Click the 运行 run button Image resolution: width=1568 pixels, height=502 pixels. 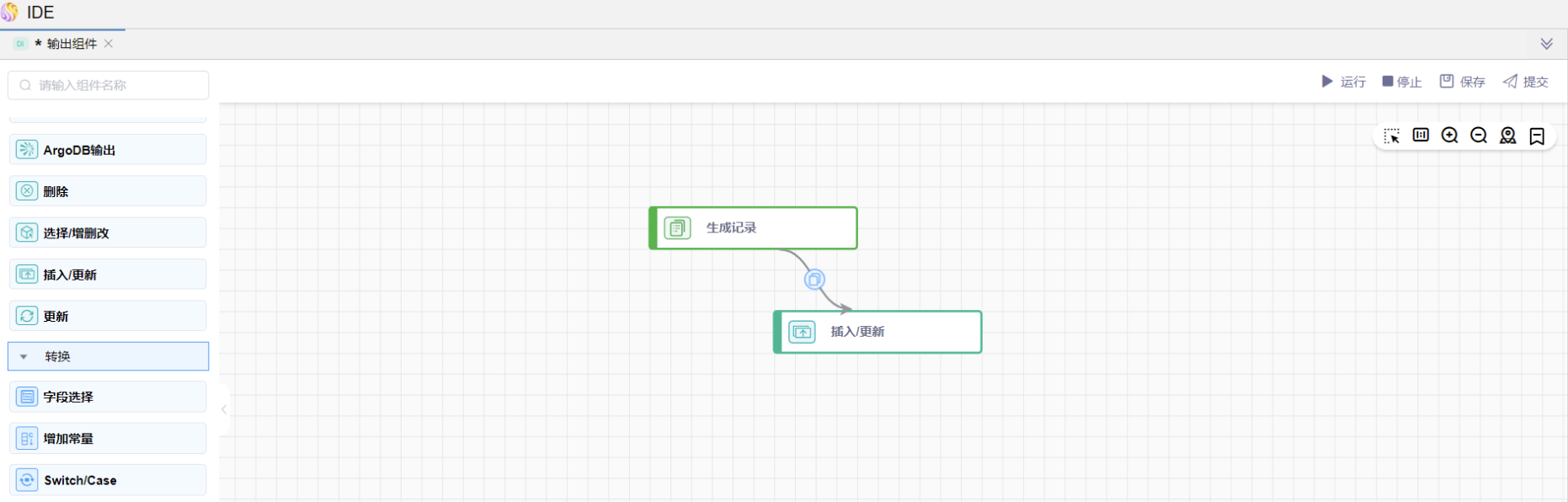click(1343, 82)
